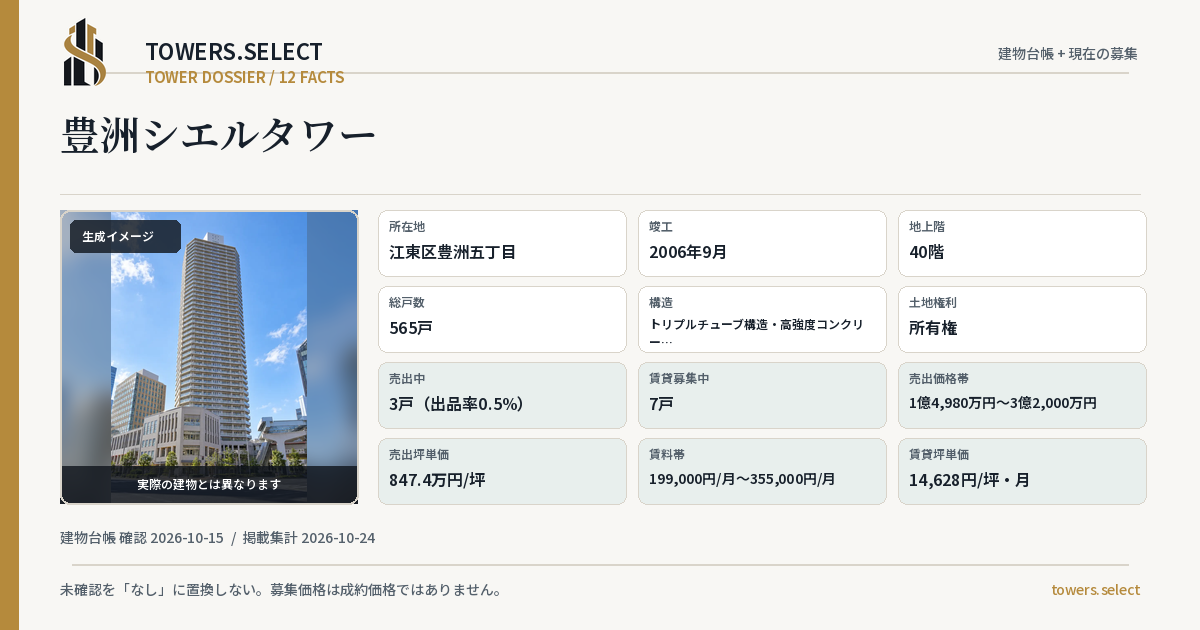This screenshot has height=630, width=1200.
Task: Open the towers.select footer link
Action: click(1095, 589)
